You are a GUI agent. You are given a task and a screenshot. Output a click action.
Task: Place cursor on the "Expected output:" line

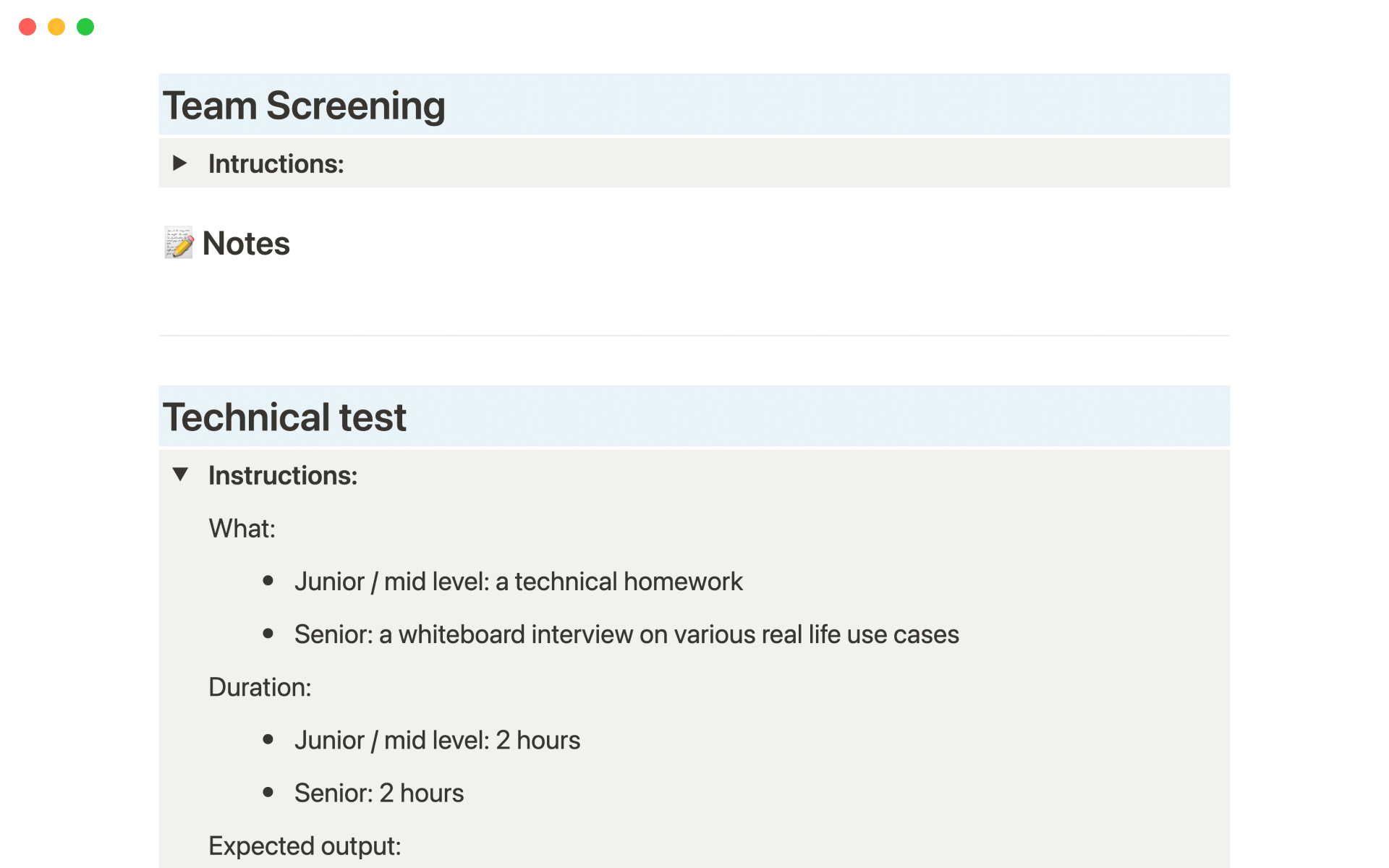(305, 846)
